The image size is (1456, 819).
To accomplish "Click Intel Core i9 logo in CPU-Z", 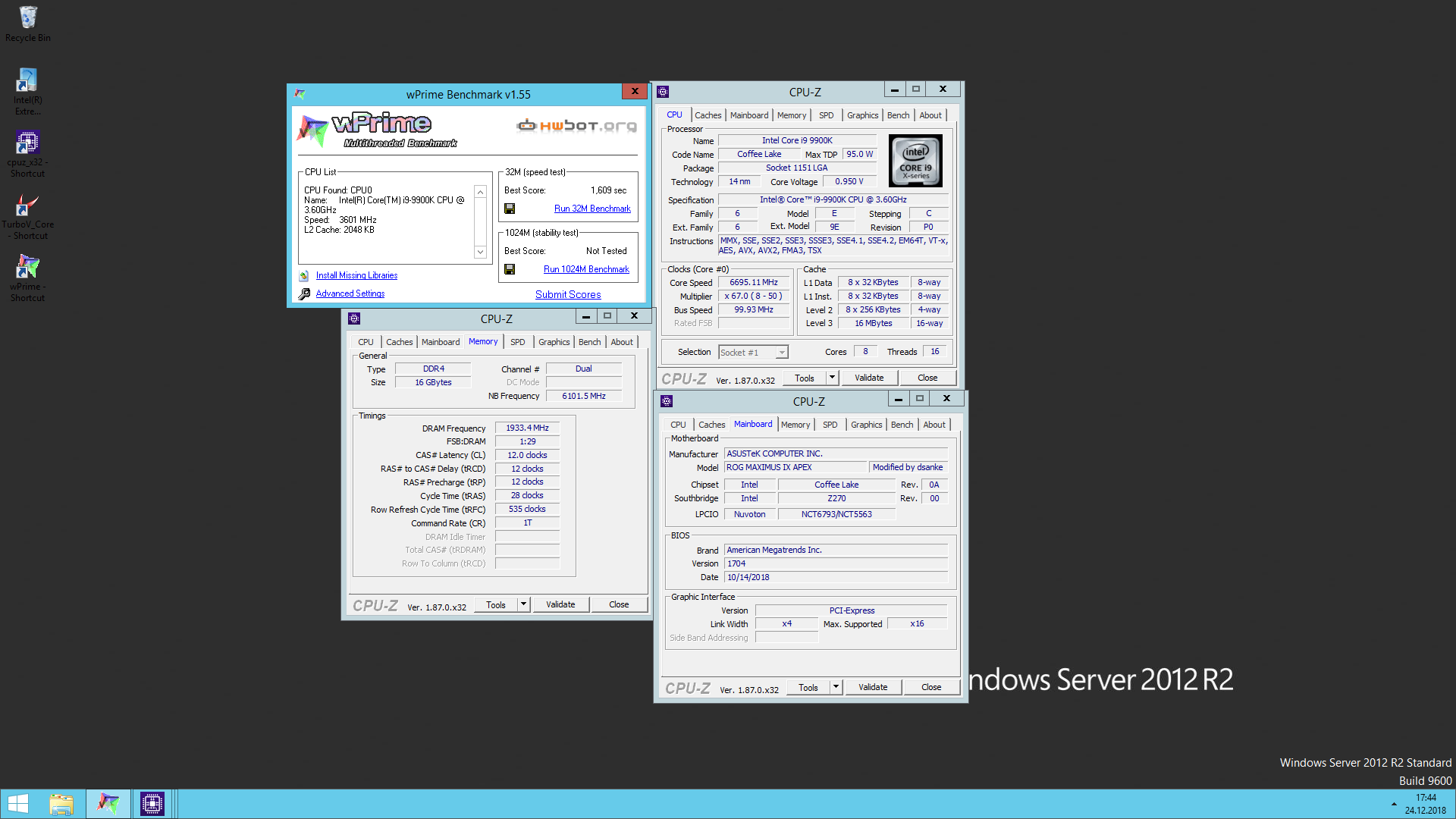I will (915, 161).
